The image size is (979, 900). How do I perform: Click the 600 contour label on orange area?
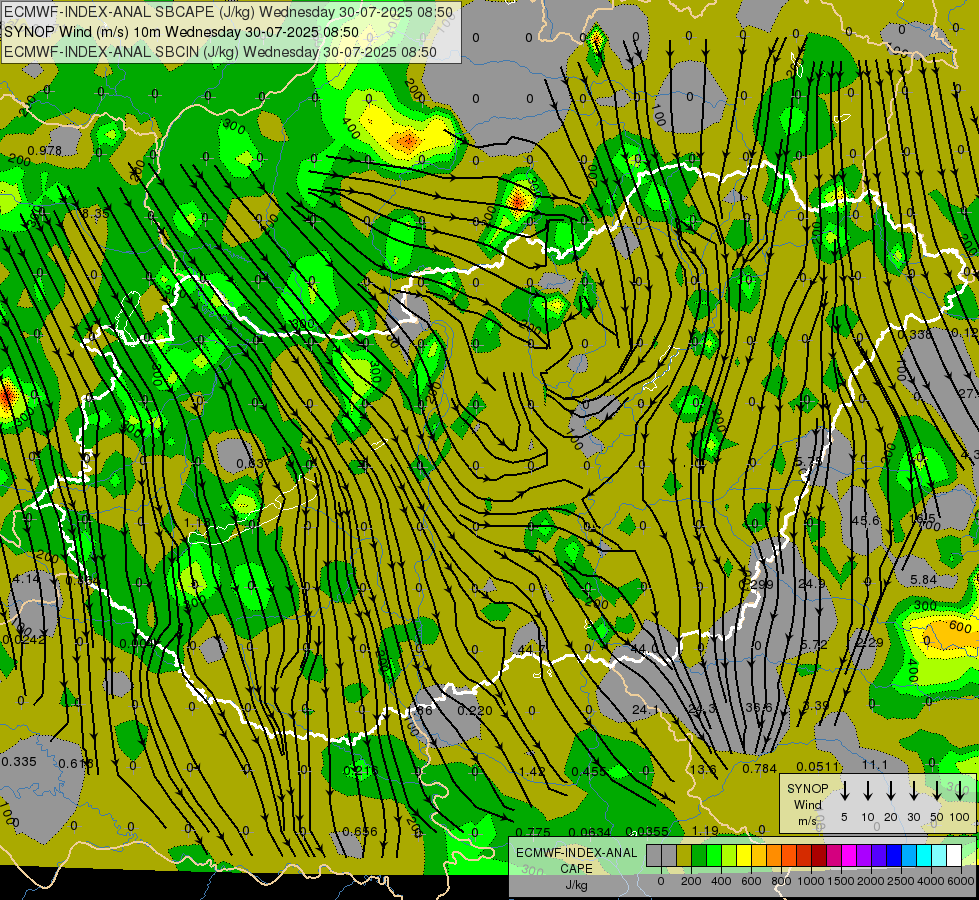[x=960, y=626]
